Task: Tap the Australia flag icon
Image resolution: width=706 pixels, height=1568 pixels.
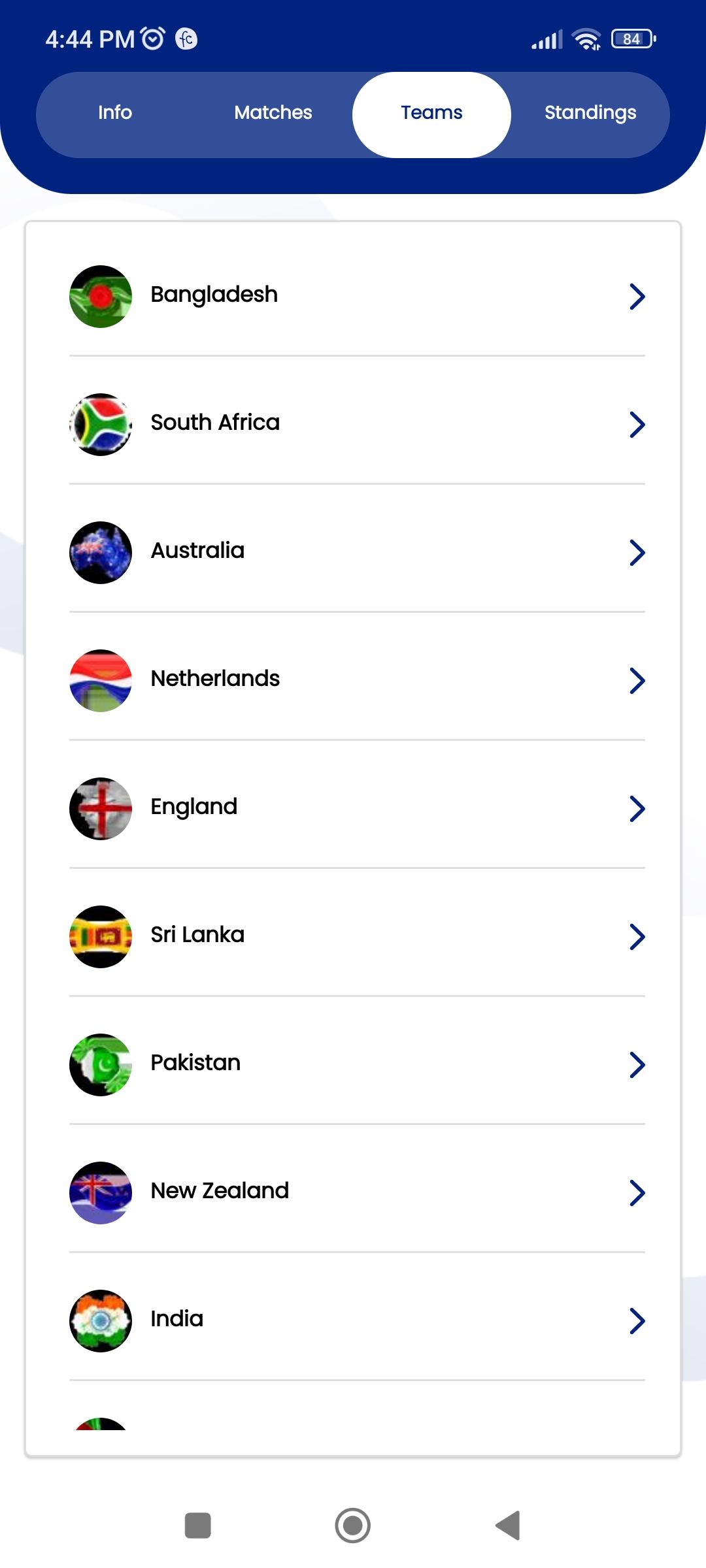Action: (101, 552)
